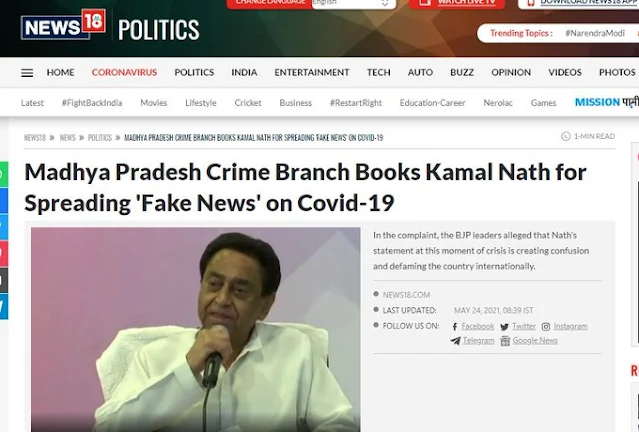Image resolution: width=639 pixels, height=432 pixels.
Task: Click the 1-min read clock icon
Action: click(x=566, y=136)
